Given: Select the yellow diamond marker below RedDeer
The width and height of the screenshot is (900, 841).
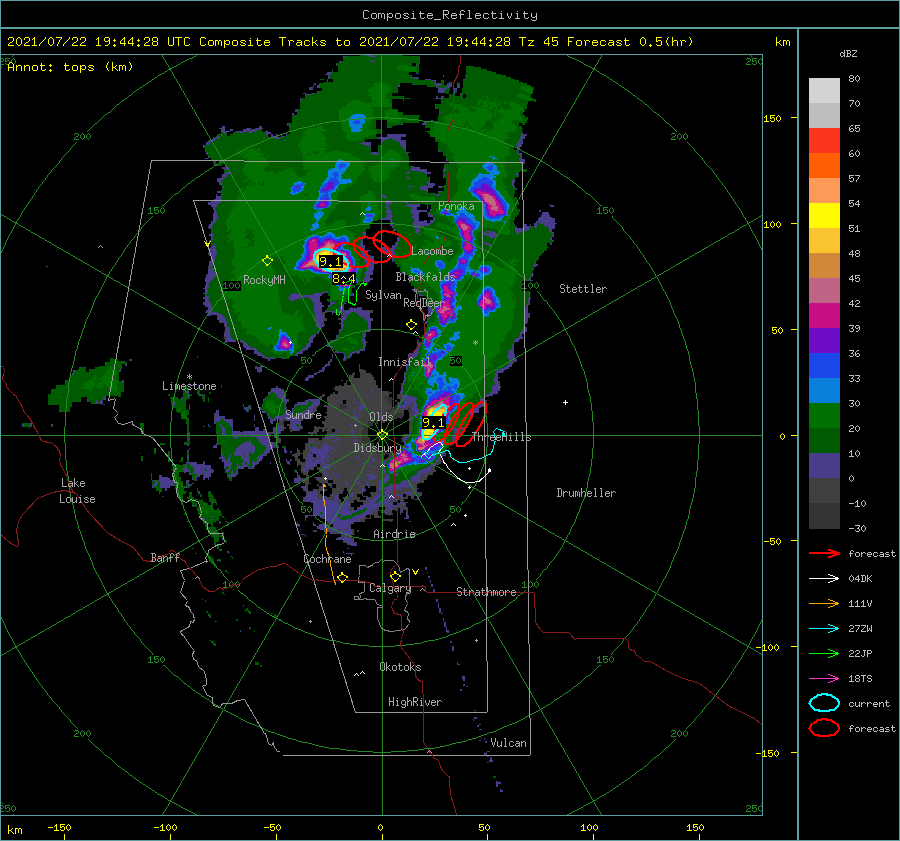Looking at the screenshot, I should [x=411, y=325].
